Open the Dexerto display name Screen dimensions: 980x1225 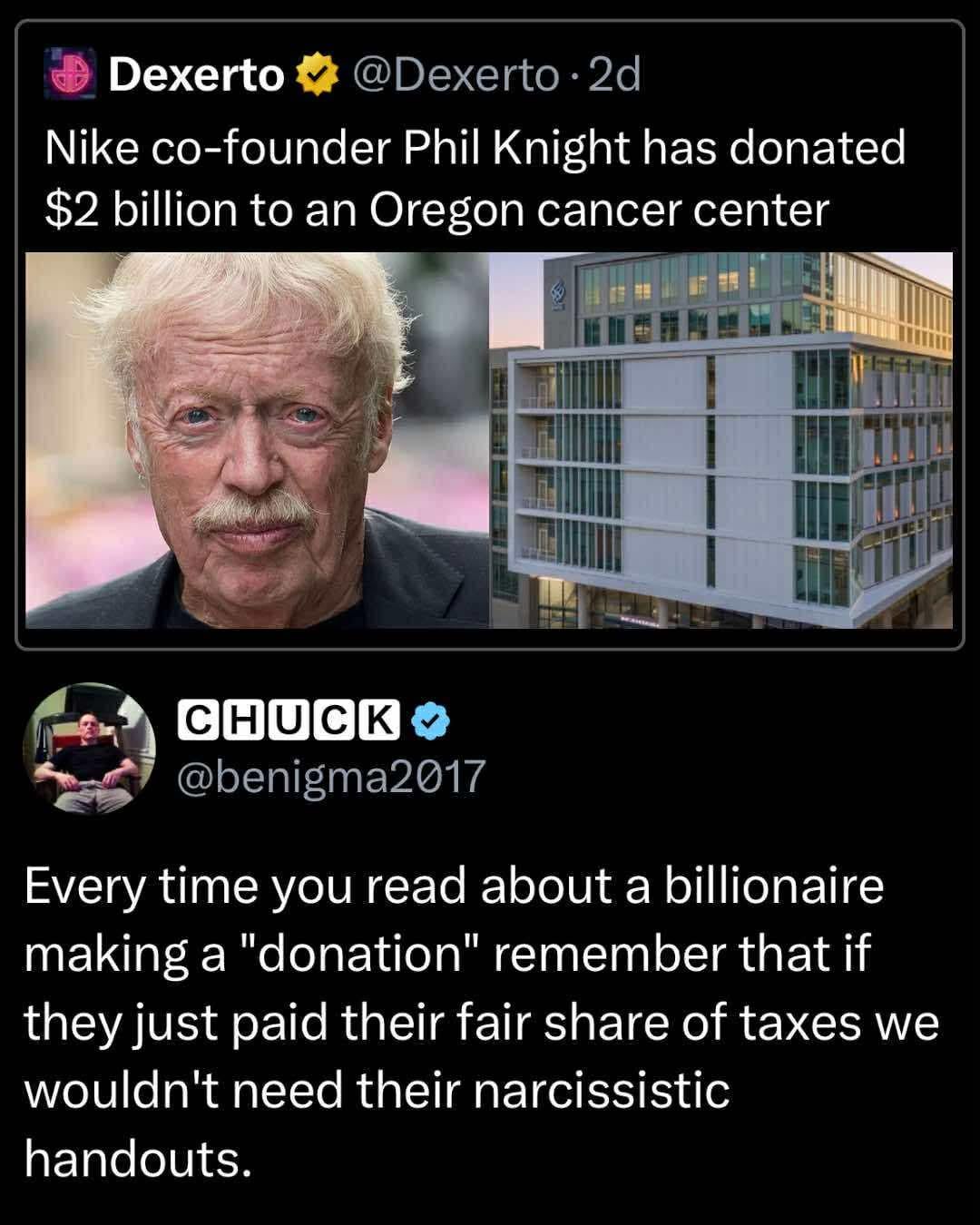point(196,75)
